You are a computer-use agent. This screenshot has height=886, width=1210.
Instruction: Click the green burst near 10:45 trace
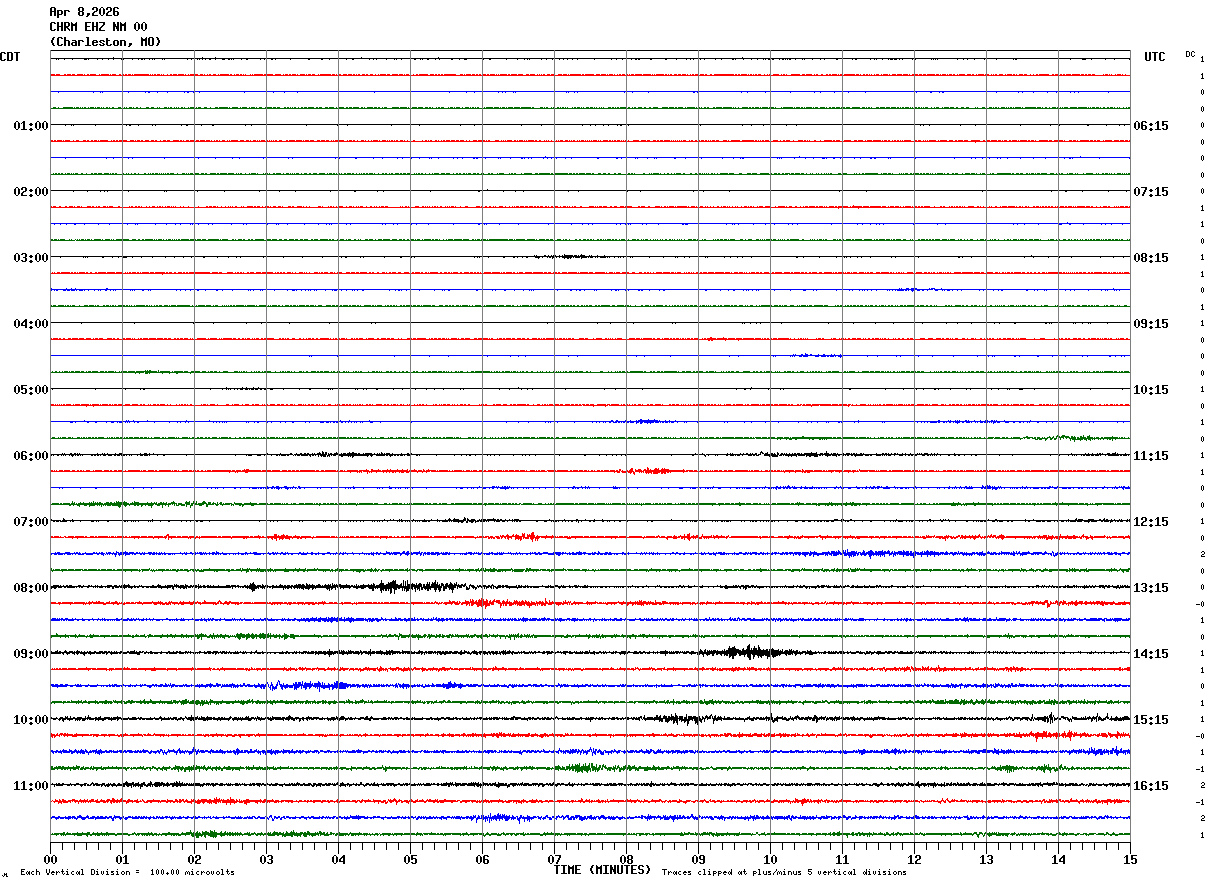tap(592, 768)
